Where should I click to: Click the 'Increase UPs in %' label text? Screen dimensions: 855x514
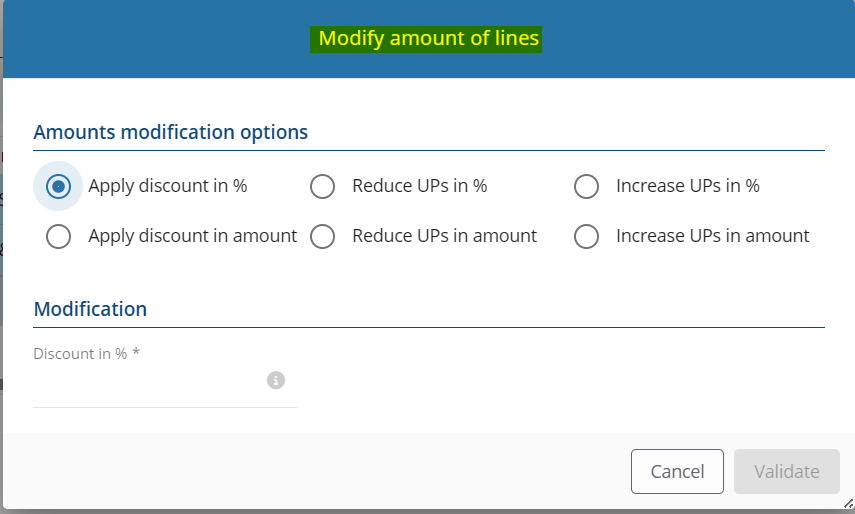[x=687, y=186]
